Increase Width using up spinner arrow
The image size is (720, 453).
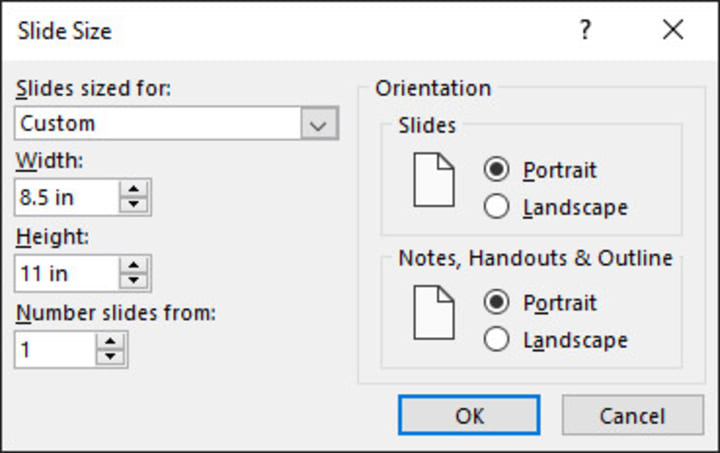(x=133, y=189)
